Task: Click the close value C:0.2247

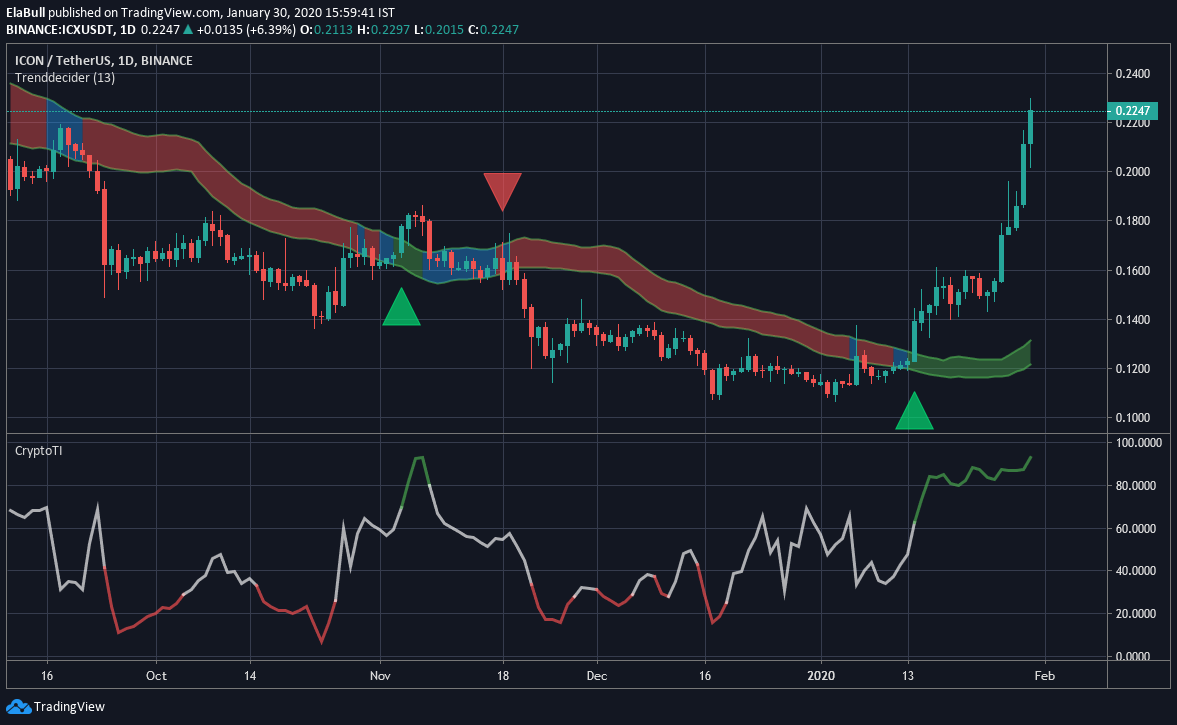Action: [493, 30]
